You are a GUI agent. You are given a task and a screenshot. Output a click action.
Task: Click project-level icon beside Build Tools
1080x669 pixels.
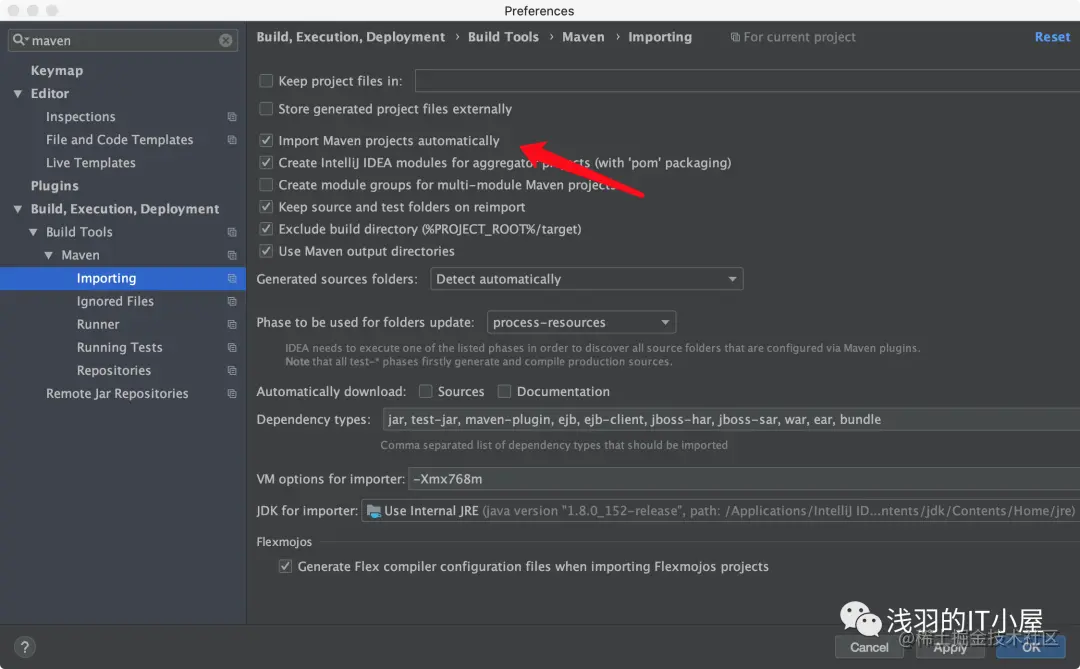232,232
